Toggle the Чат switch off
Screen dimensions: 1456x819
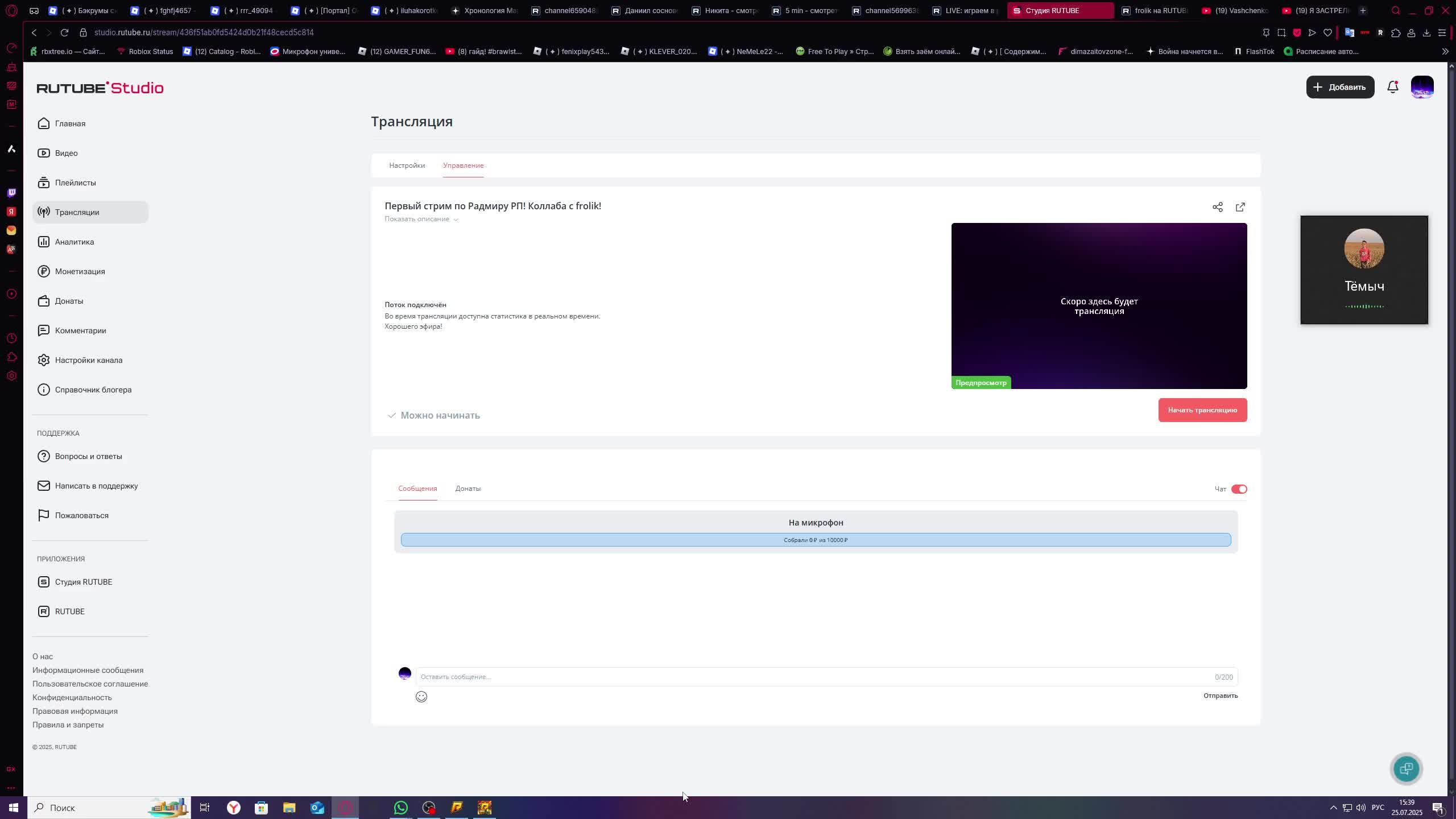click(1239, 489)
